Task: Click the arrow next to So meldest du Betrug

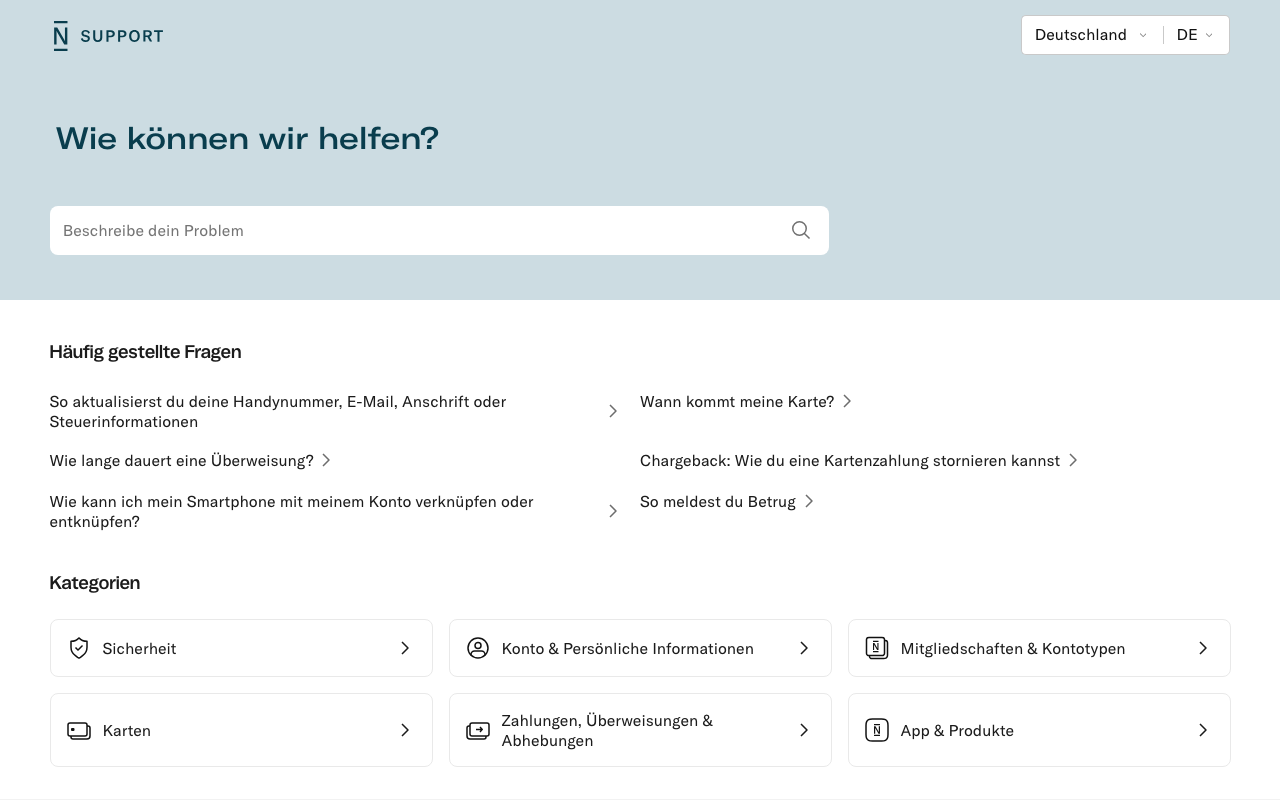Action: click(809, 501)
